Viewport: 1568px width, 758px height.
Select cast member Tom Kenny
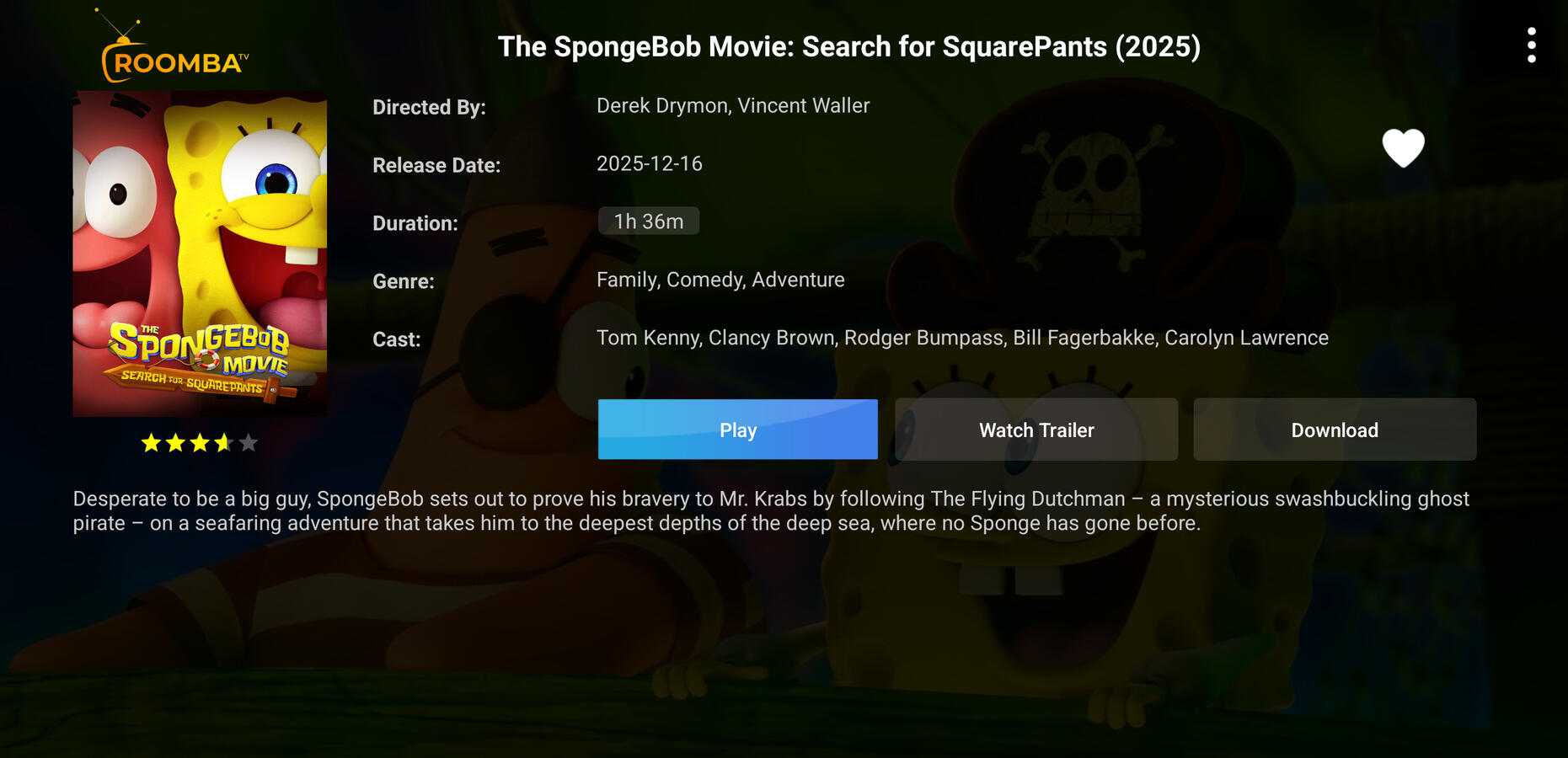point(648,339)
